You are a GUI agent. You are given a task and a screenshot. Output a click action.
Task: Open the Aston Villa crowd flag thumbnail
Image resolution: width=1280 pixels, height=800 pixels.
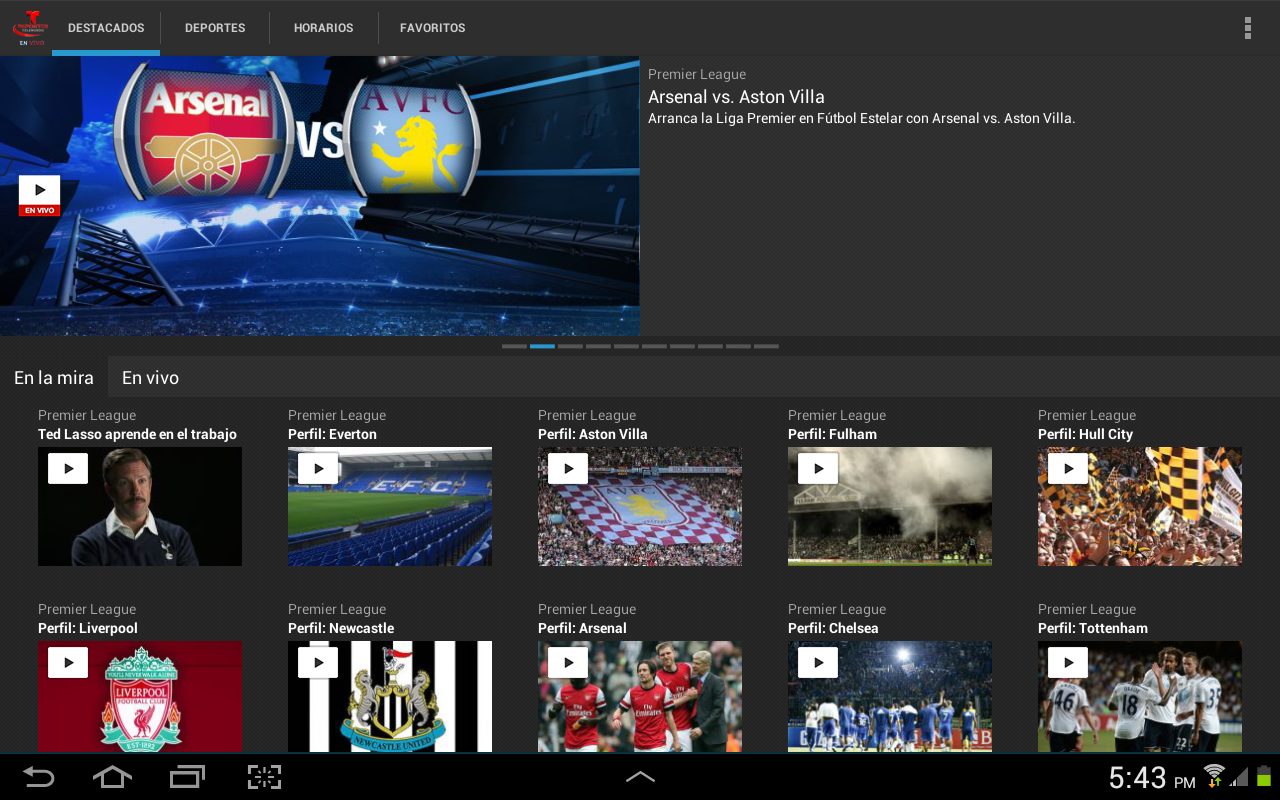(x=640, y=506)
